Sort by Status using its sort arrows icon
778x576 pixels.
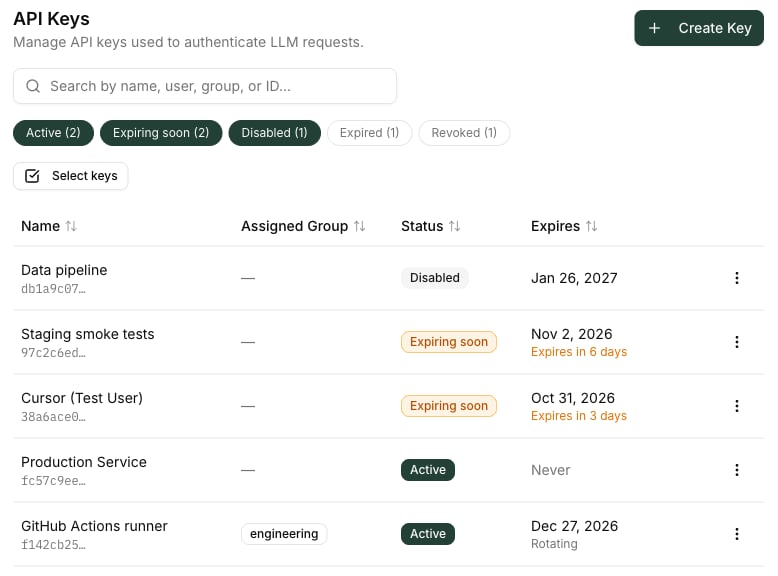point(454,226)
